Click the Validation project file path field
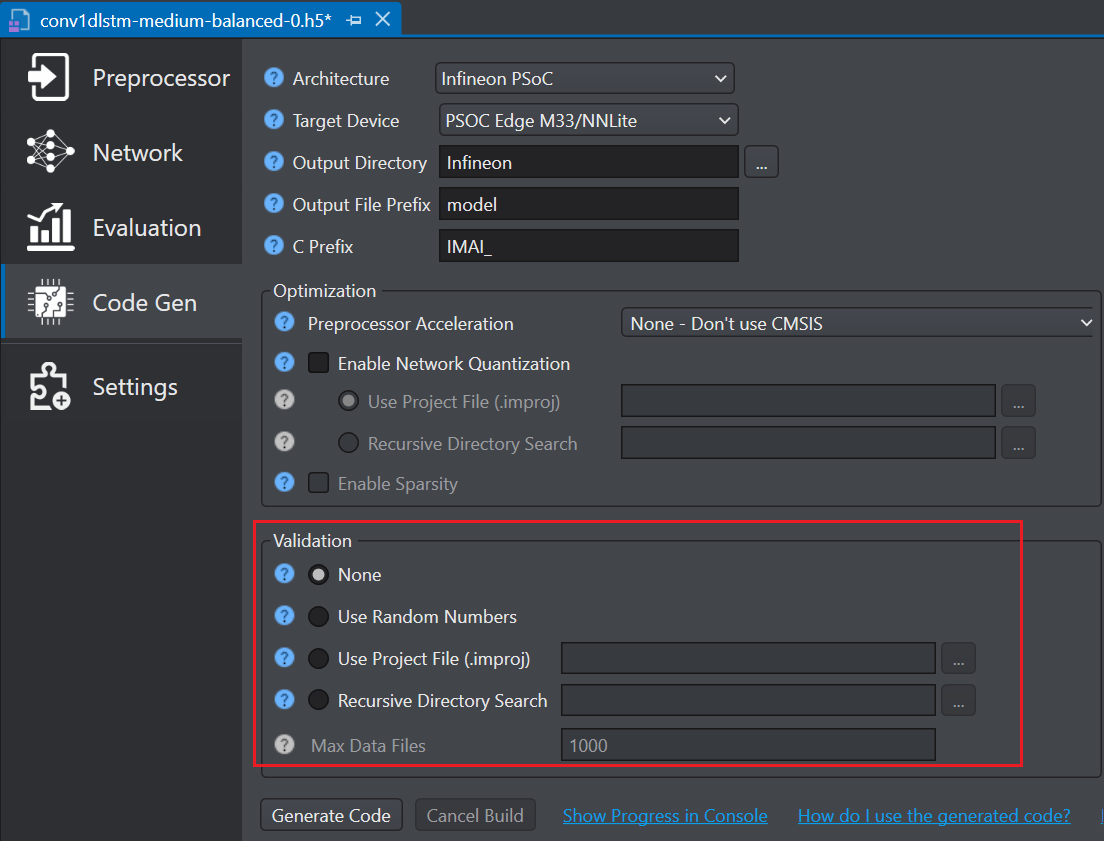The width and height of the screenshot is (1104, 841). 748,659
